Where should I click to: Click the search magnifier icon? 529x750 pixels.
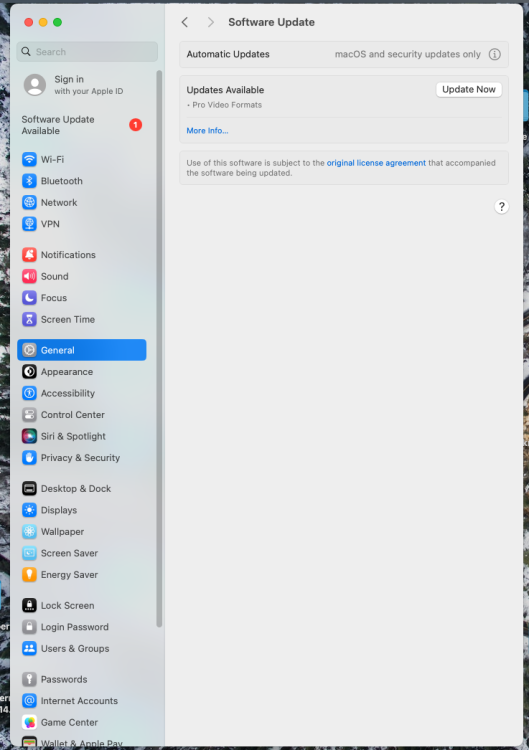tap(26, 52)
